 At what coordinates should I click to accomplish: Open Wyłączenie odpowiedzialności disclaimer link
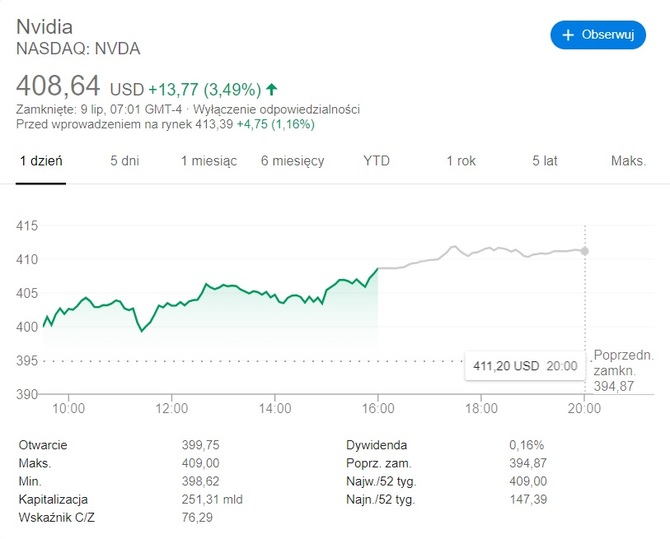pyautogui.click(x=276, y=109)
